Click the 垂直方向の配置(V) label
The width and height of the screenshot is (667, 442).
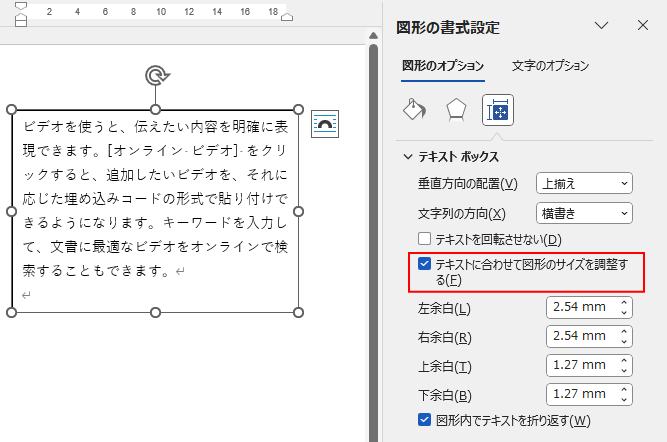[x=467, y=184]
